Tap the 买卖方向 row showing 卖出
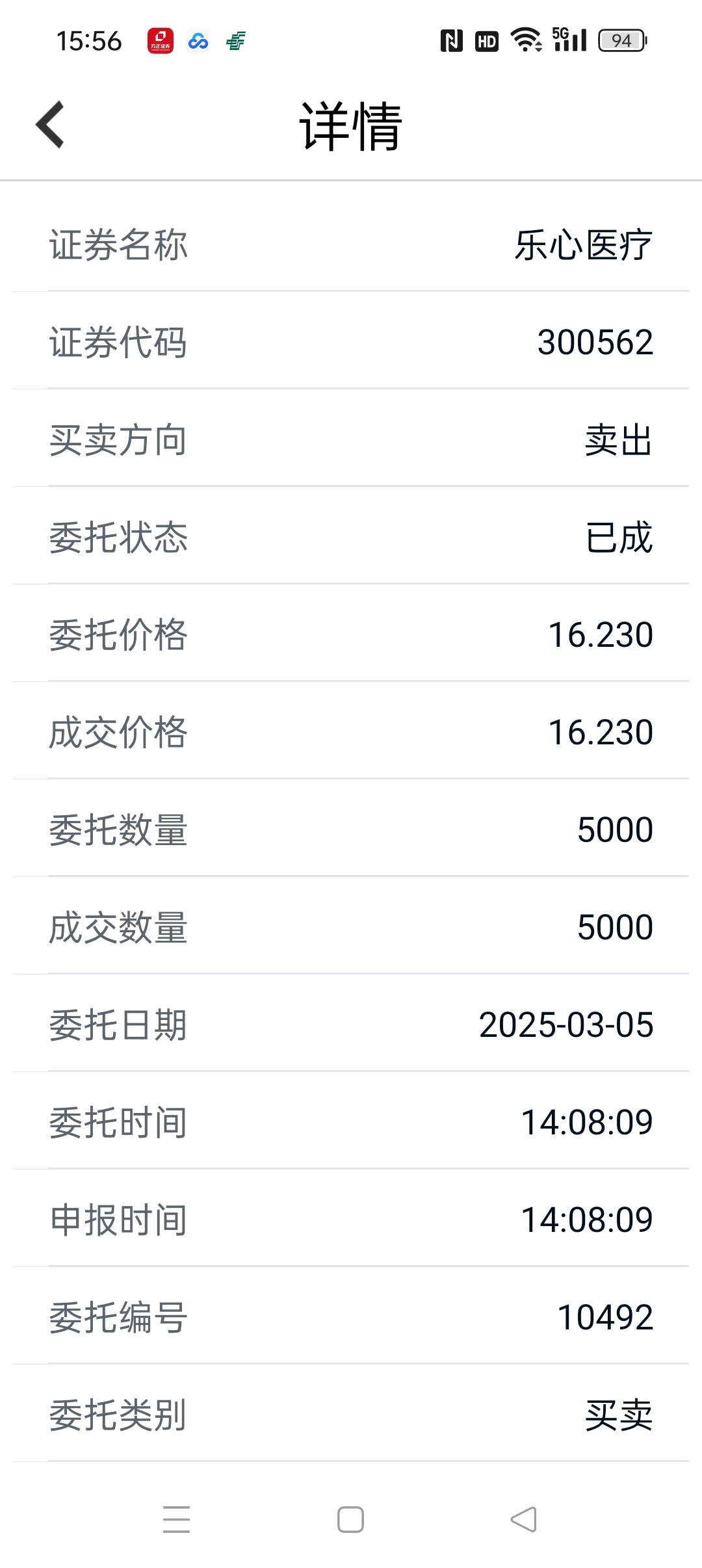This screenshot has width=702, height=1568. pyautogui.click(x=351, y=439)
